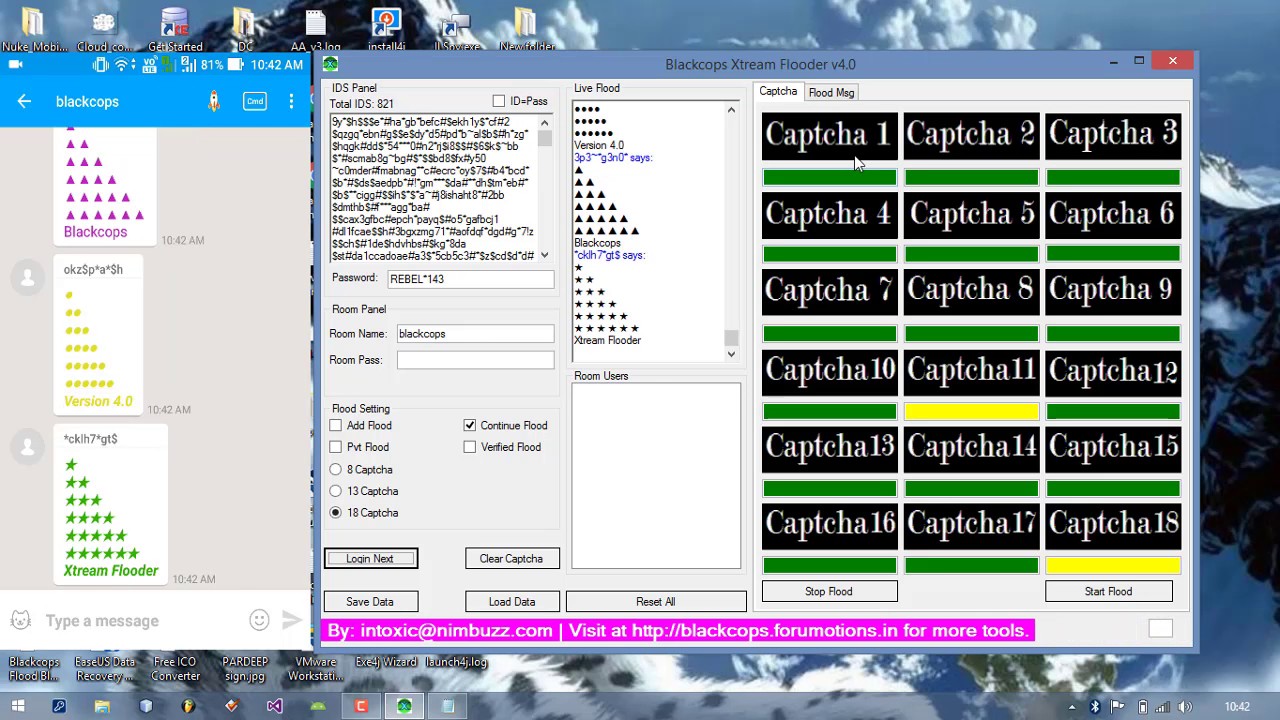Image resolution: width=1280 pixels, height=720 pixels.
Task: Click the IDs list scroll-up arrow
Action: pyautogui.click(x=545, y=123)
